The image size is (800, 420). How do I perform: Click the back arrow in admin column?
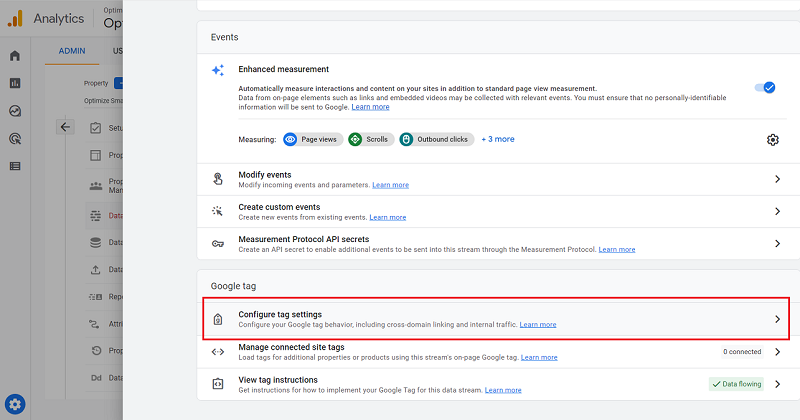(65, 127)
